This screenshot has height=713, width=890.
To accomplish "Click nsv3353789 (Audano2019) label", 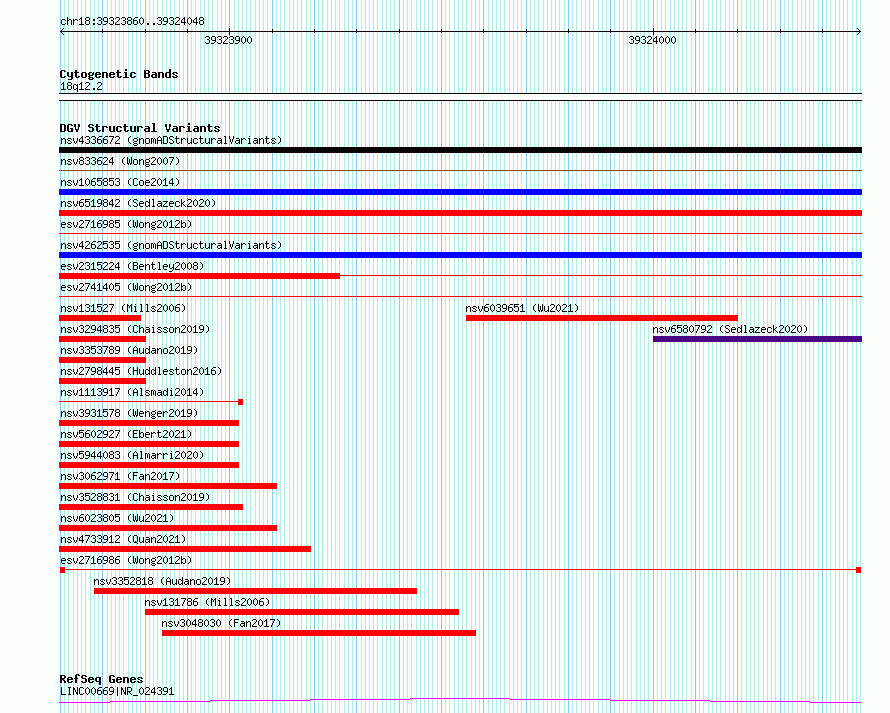I will [x=129, y=350].
